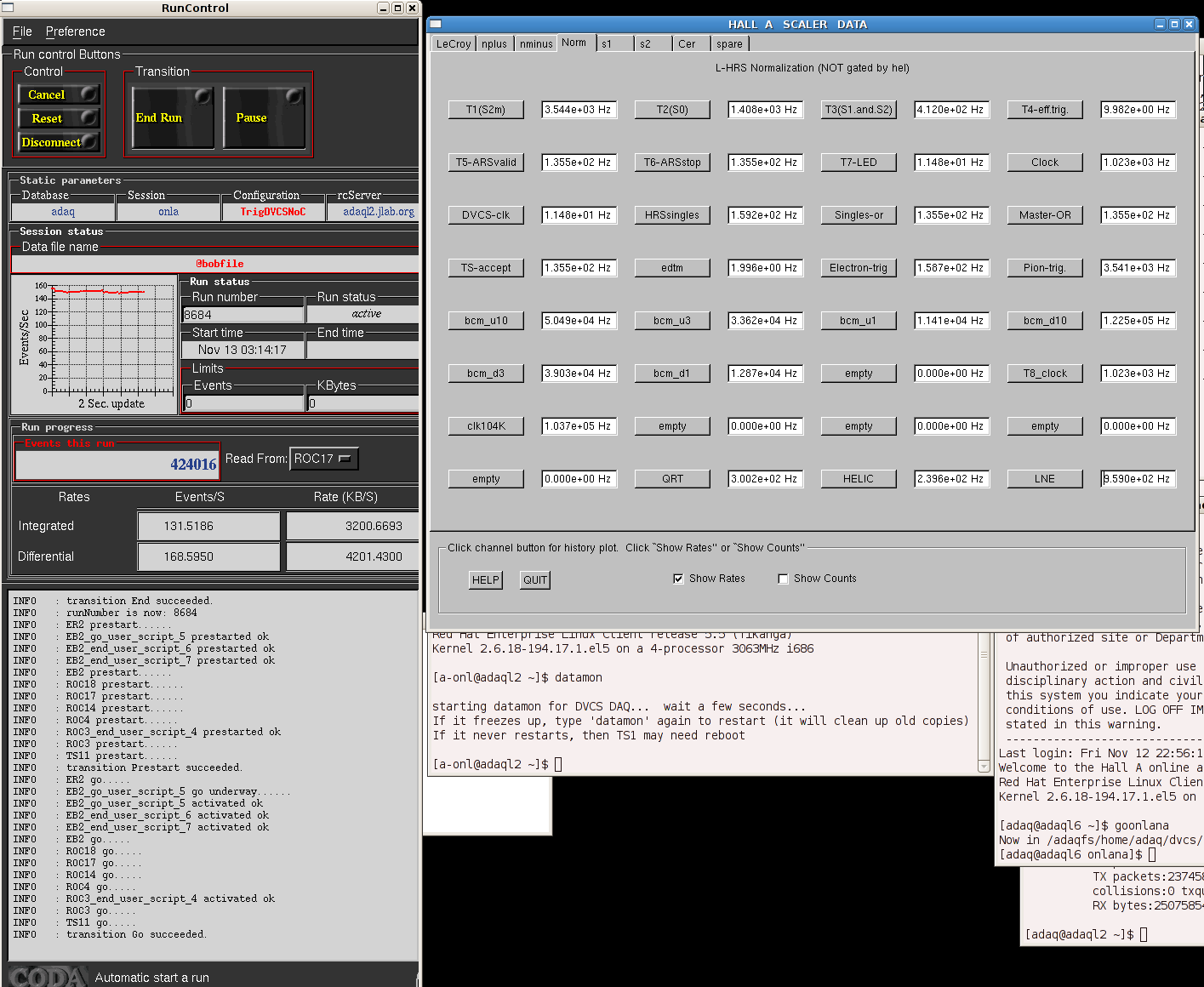Click End Run transition button
The image size is (1204, 987).
pyautogui.click(x=173, y=117)
